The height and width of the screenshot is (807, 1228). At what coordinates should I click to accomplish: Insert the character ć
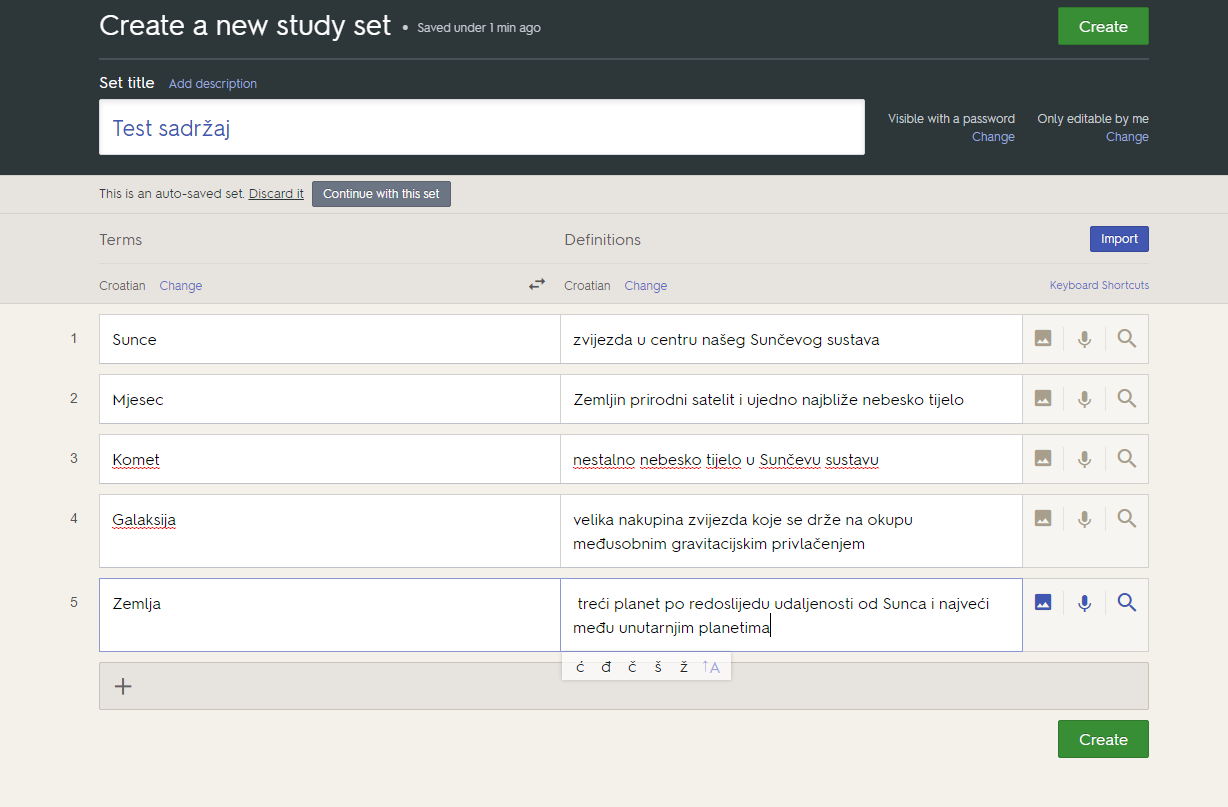pos(580,667)
